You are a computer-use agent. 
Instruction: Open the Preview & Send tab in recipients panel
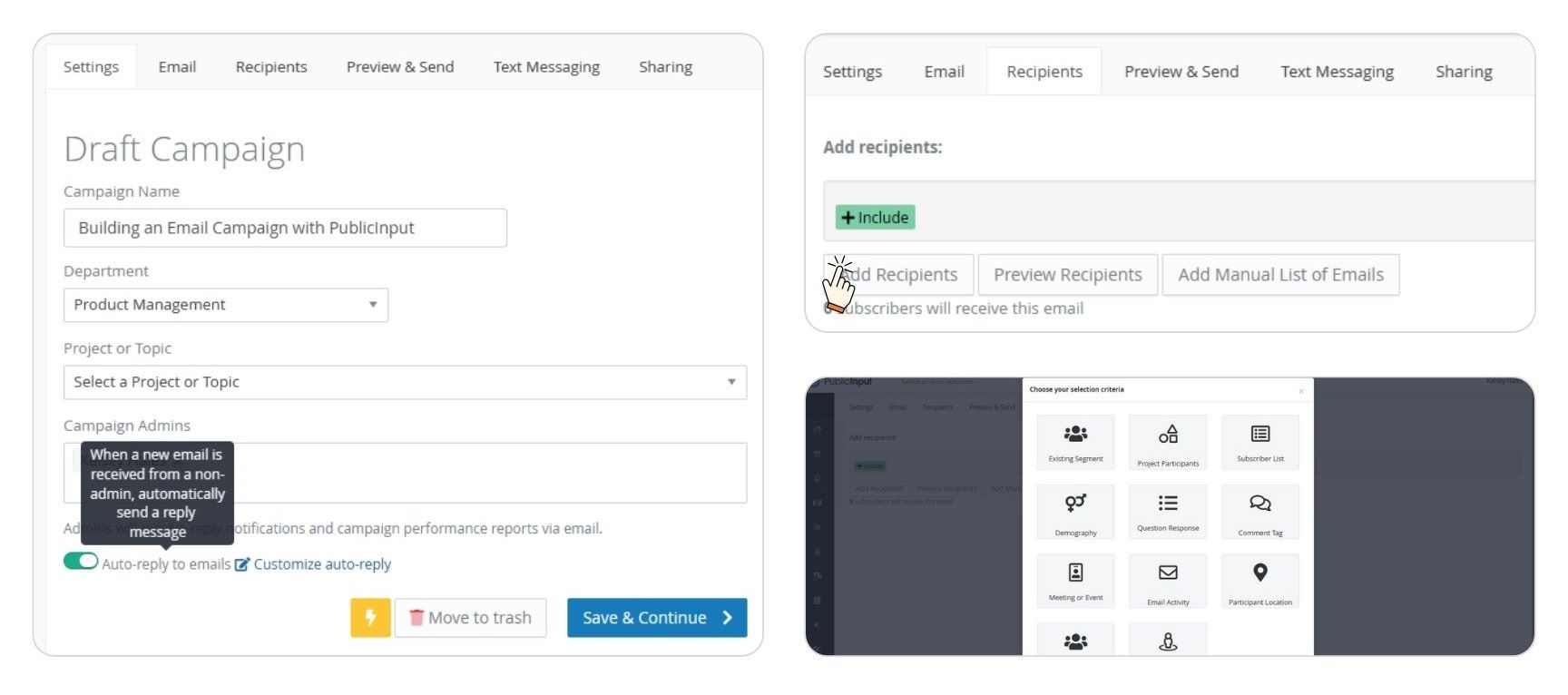tap(1181, 72)
